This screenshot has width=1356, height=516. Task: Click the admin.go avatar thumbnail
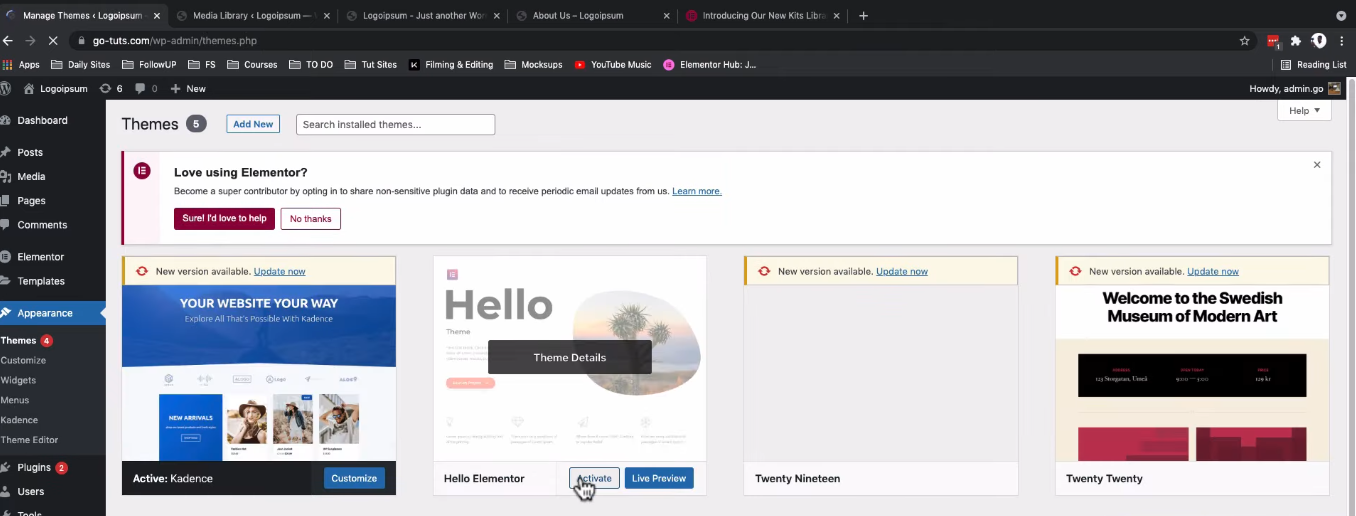[1334, 88]
